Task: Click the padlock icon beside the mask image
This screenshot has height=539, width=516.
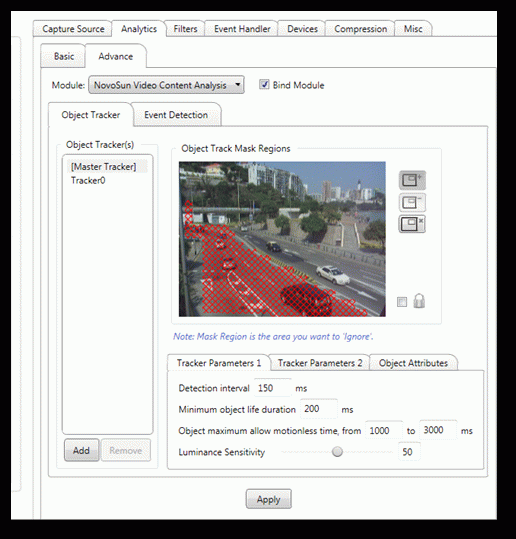Action: (x=419, y=301)
